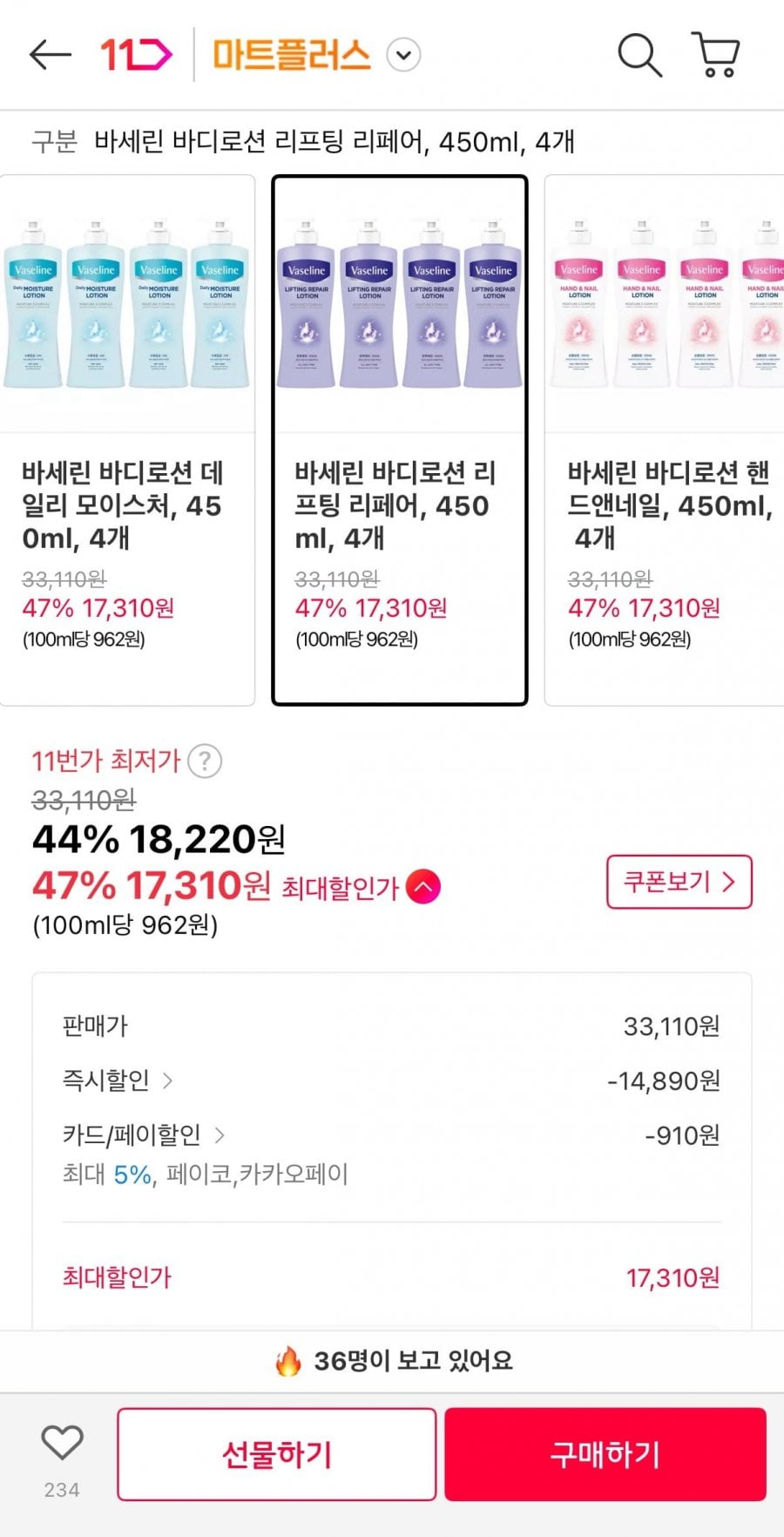Tap the lowest price help question icon

pos(205,762)
